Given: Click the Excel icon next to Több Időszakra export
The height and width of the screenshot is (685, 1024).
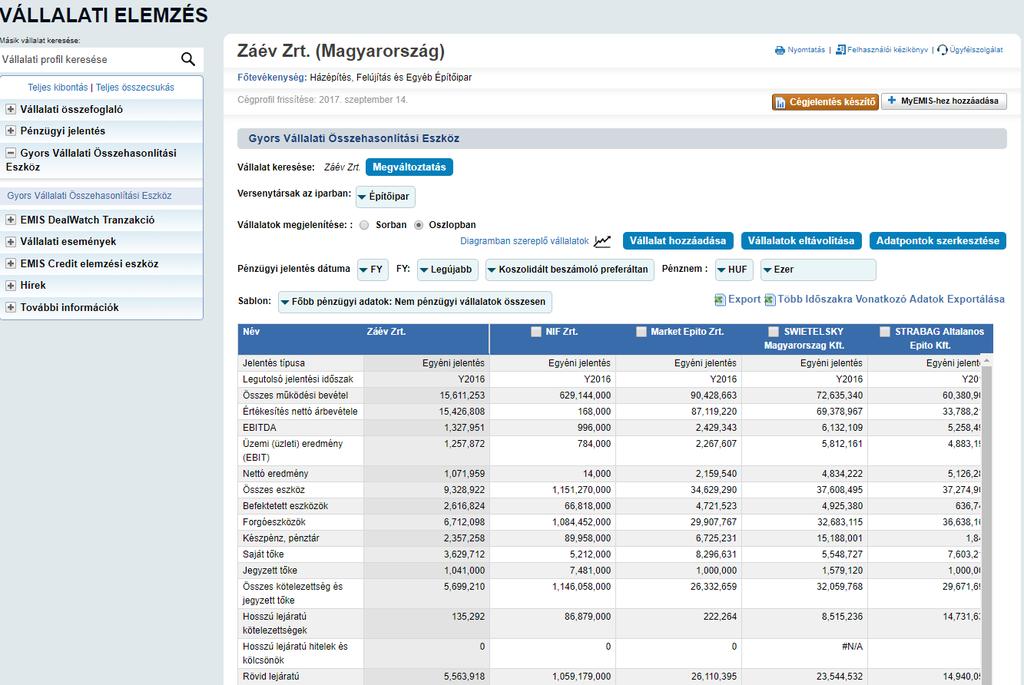Looking at the screenshot, I should click(770, 300).
